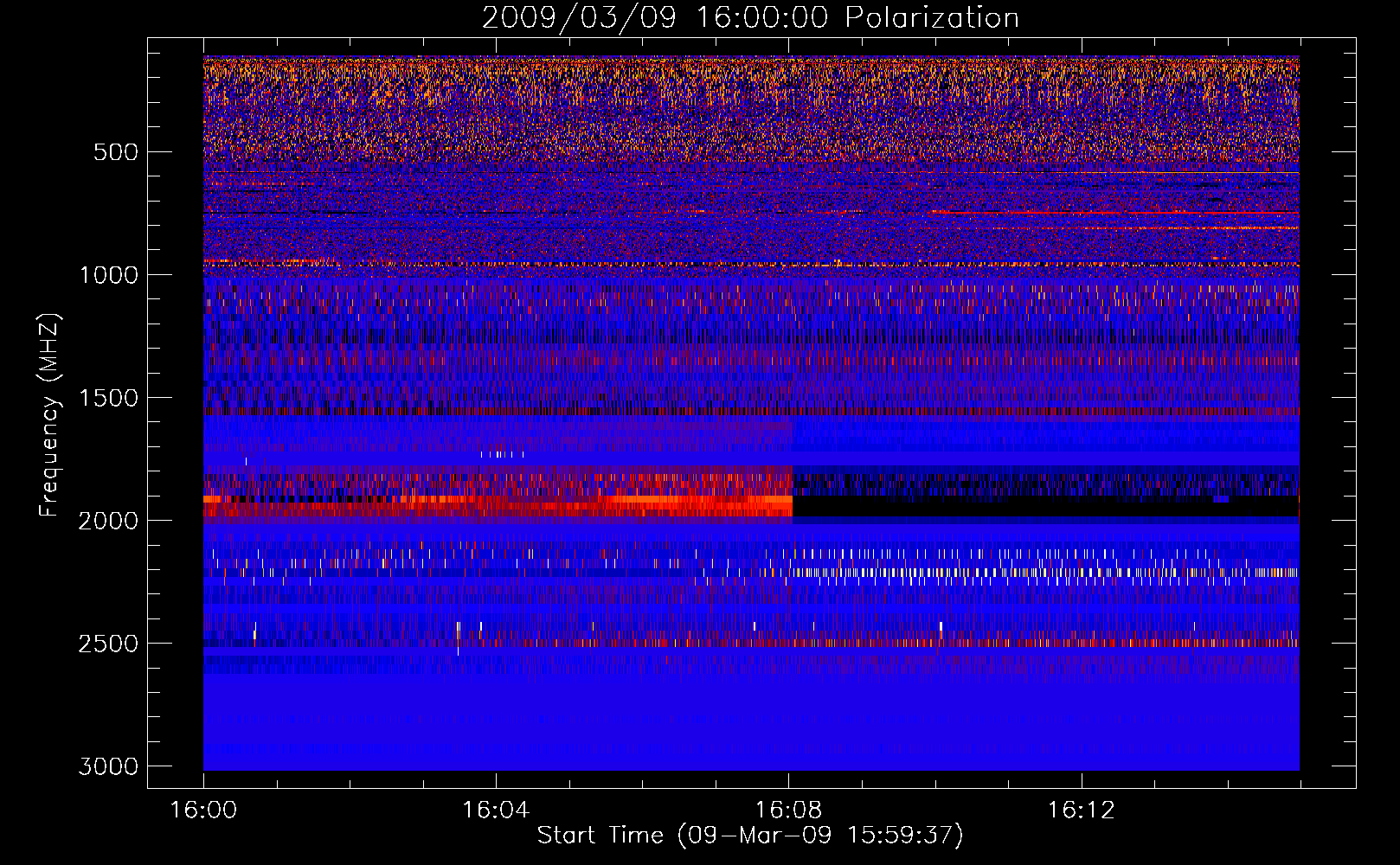Click the plot title '2009/03/09 16:00:00 Polarization'
Screen dimensions: 1400x865
point(750,17)
